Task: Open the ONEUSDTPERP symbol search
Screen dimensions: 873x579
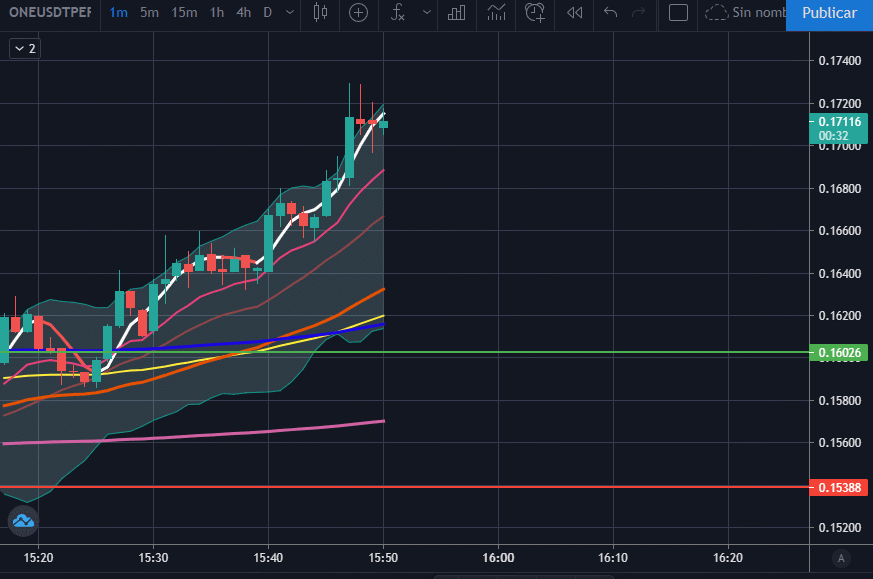Action: pos(50,12)
